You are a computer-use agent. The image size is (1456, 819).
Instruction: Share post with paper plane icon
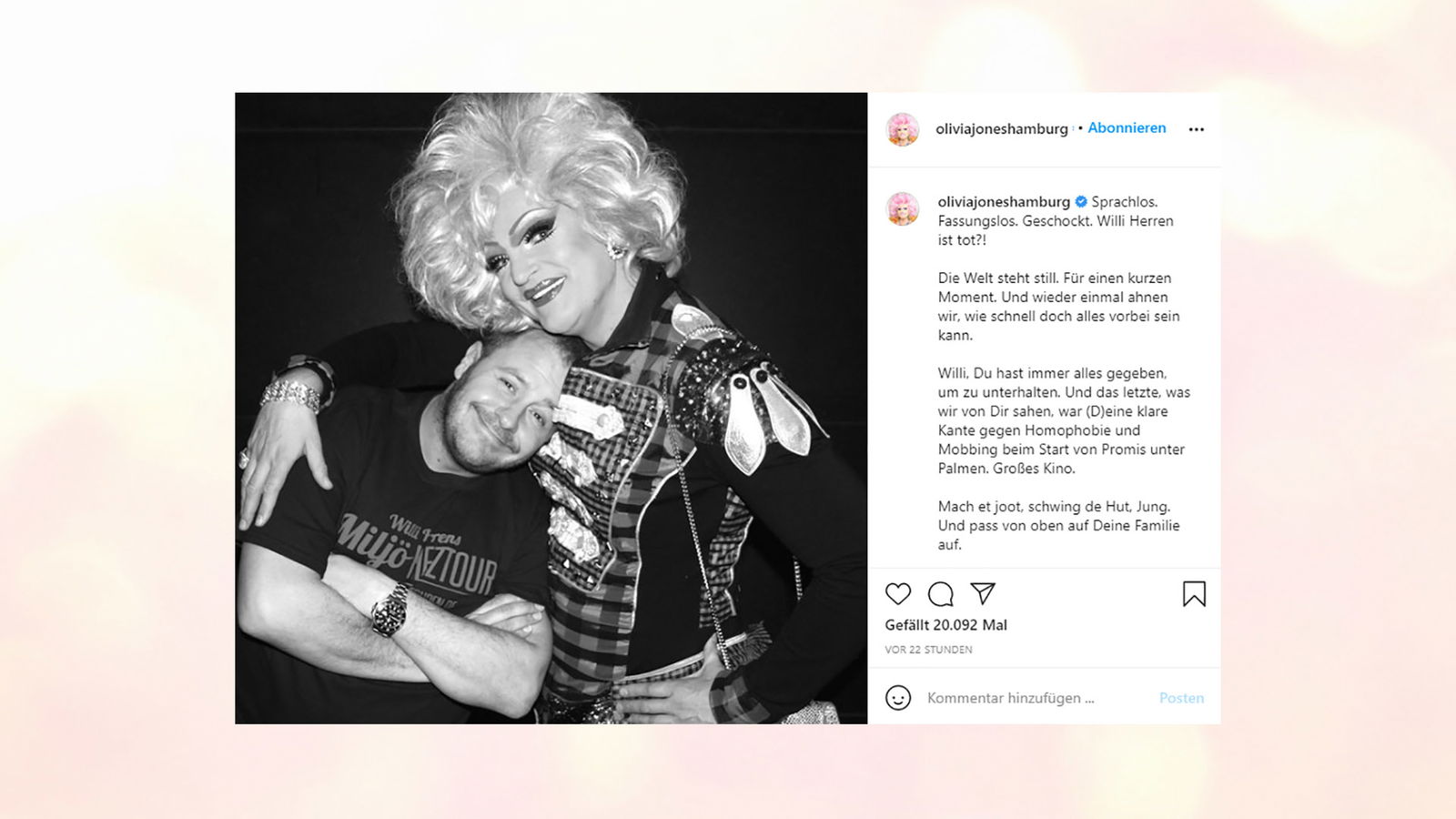[x=983, y=593]
